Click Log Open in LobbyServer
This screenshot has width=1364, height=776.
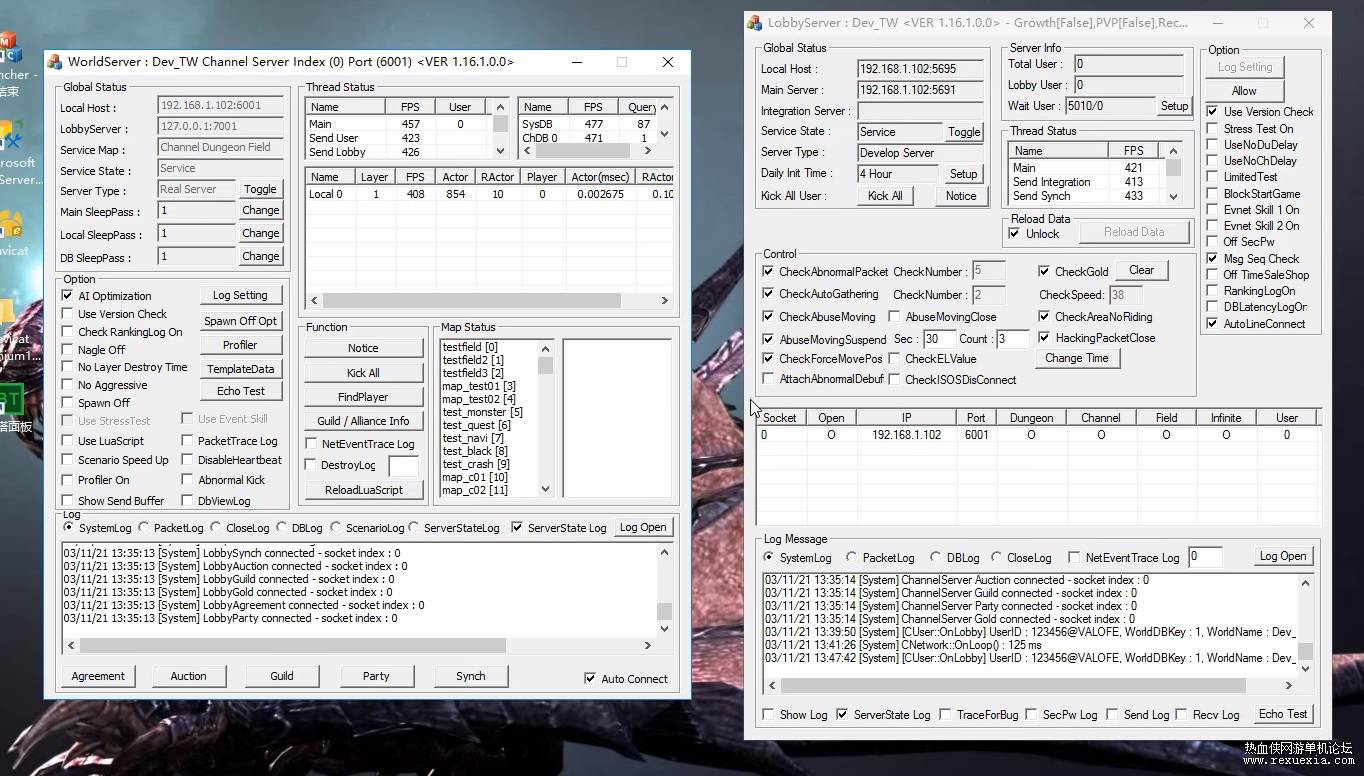tap(1283, 556)
